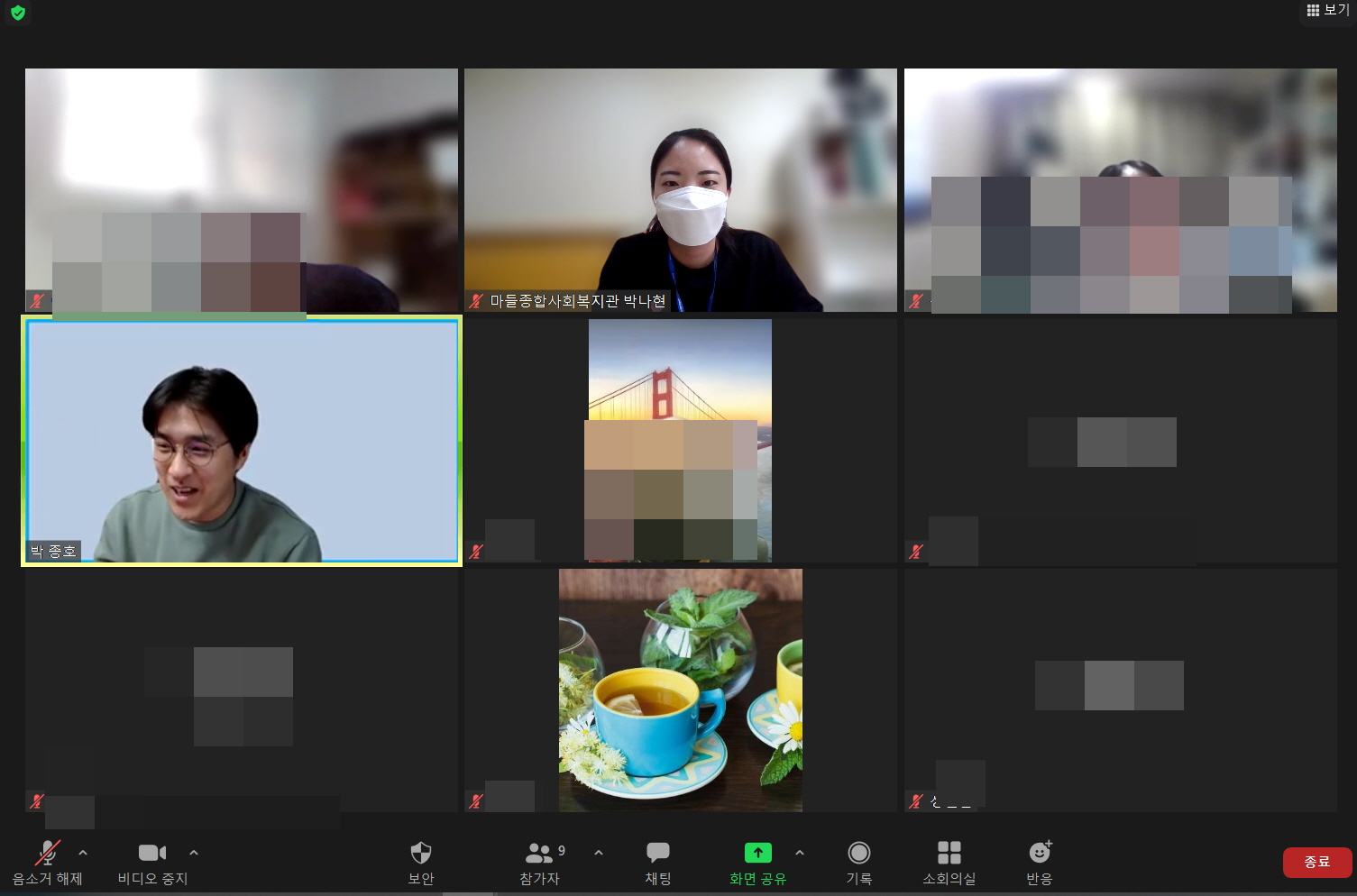Screen dimensions: 1357x896
Task: Select the 박 종호 active speaker video tile
Action: [242, 441]
